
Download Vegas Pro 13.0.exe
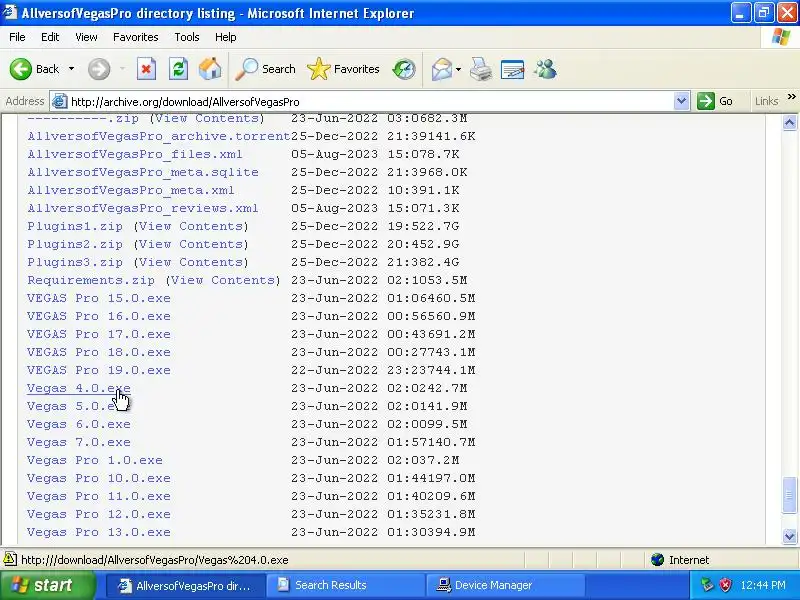point(99,532)
